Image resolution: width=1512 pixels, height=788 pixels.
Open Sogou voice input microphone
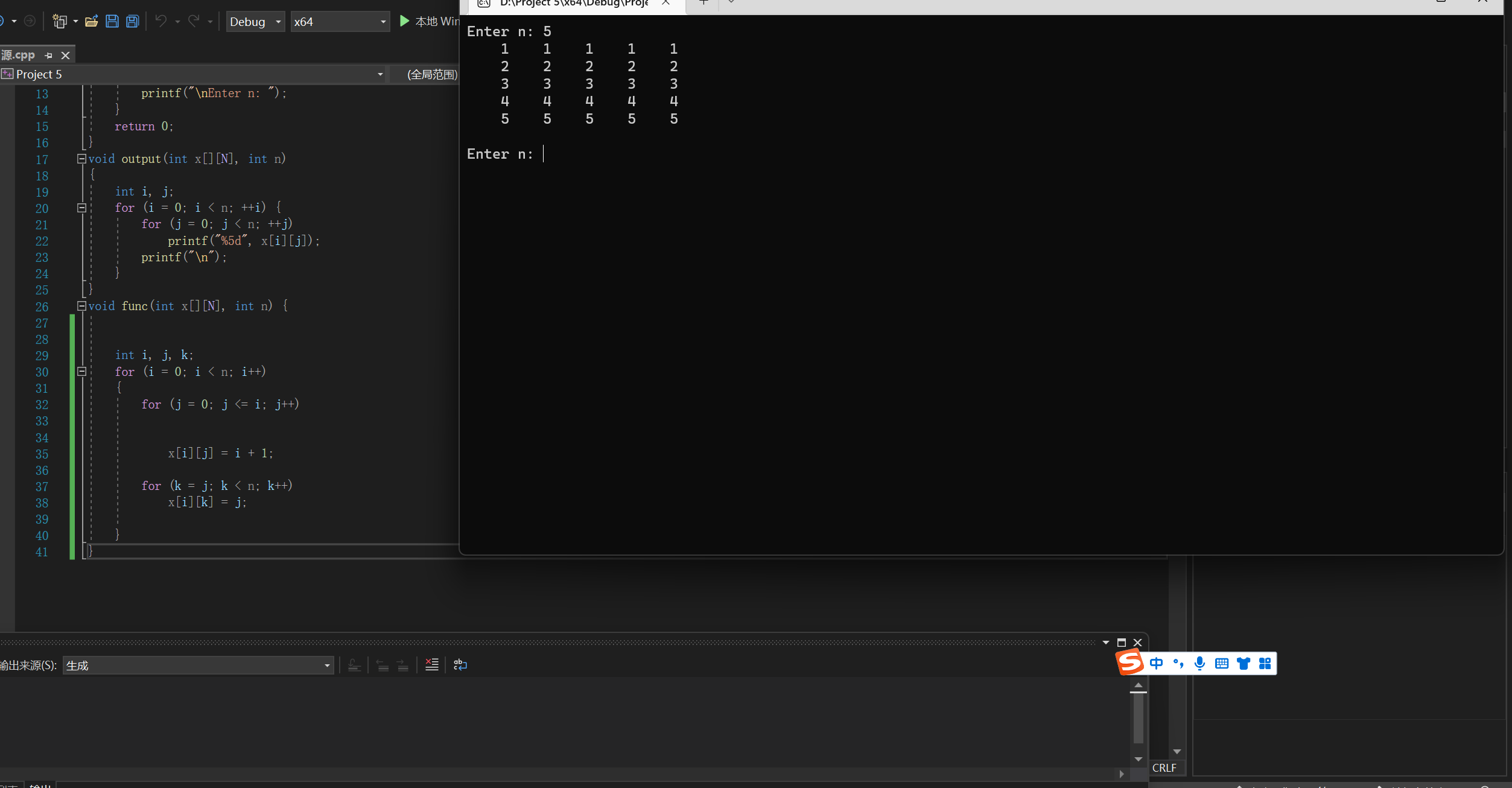tap(1199, 664)
